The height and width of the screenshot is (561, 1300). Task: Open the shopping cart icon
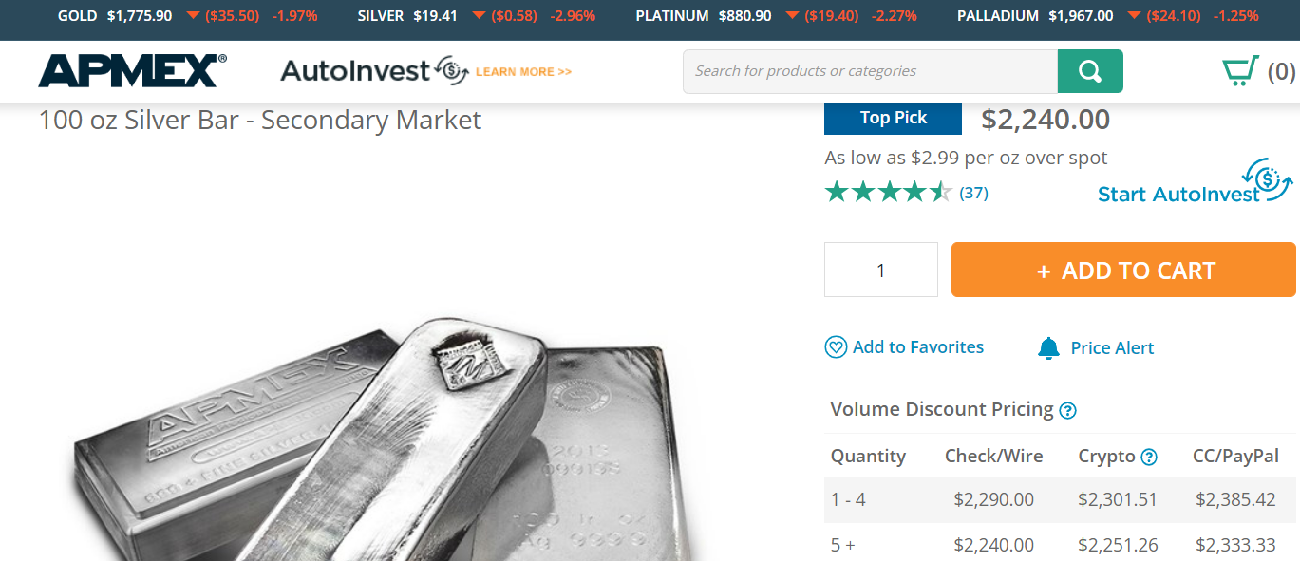(1240, 71)
